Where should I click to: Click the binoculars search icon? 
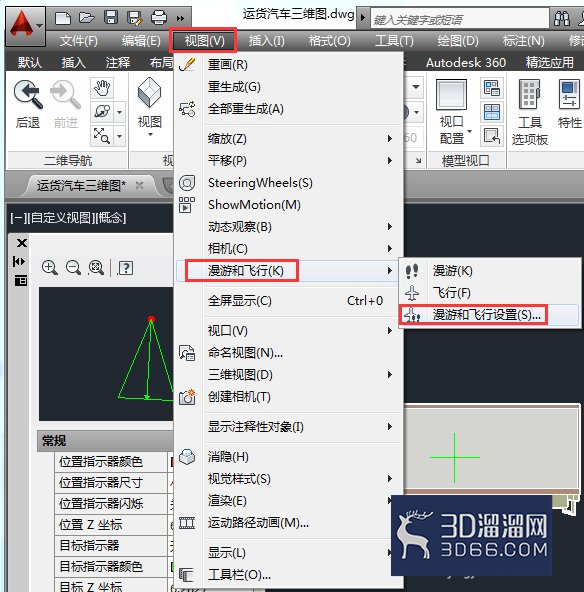click(x=562, y=18)
